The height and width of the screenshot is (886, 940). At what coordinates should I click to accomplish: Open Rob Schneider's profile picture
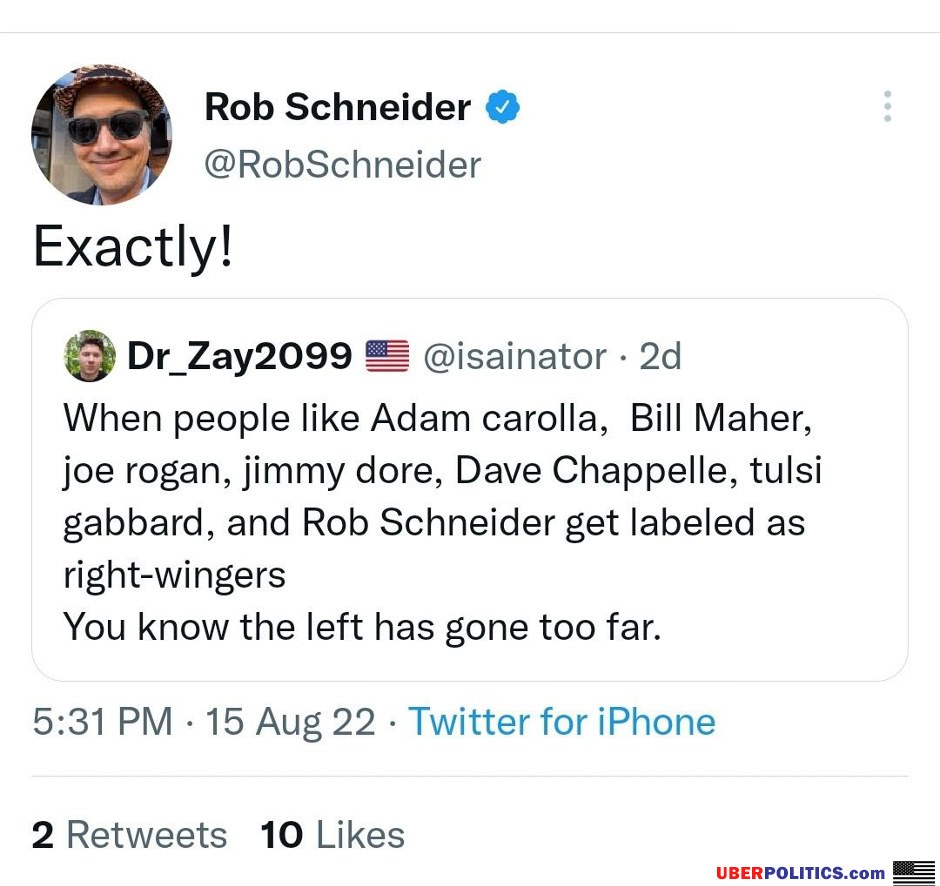(x=102, y=134)
